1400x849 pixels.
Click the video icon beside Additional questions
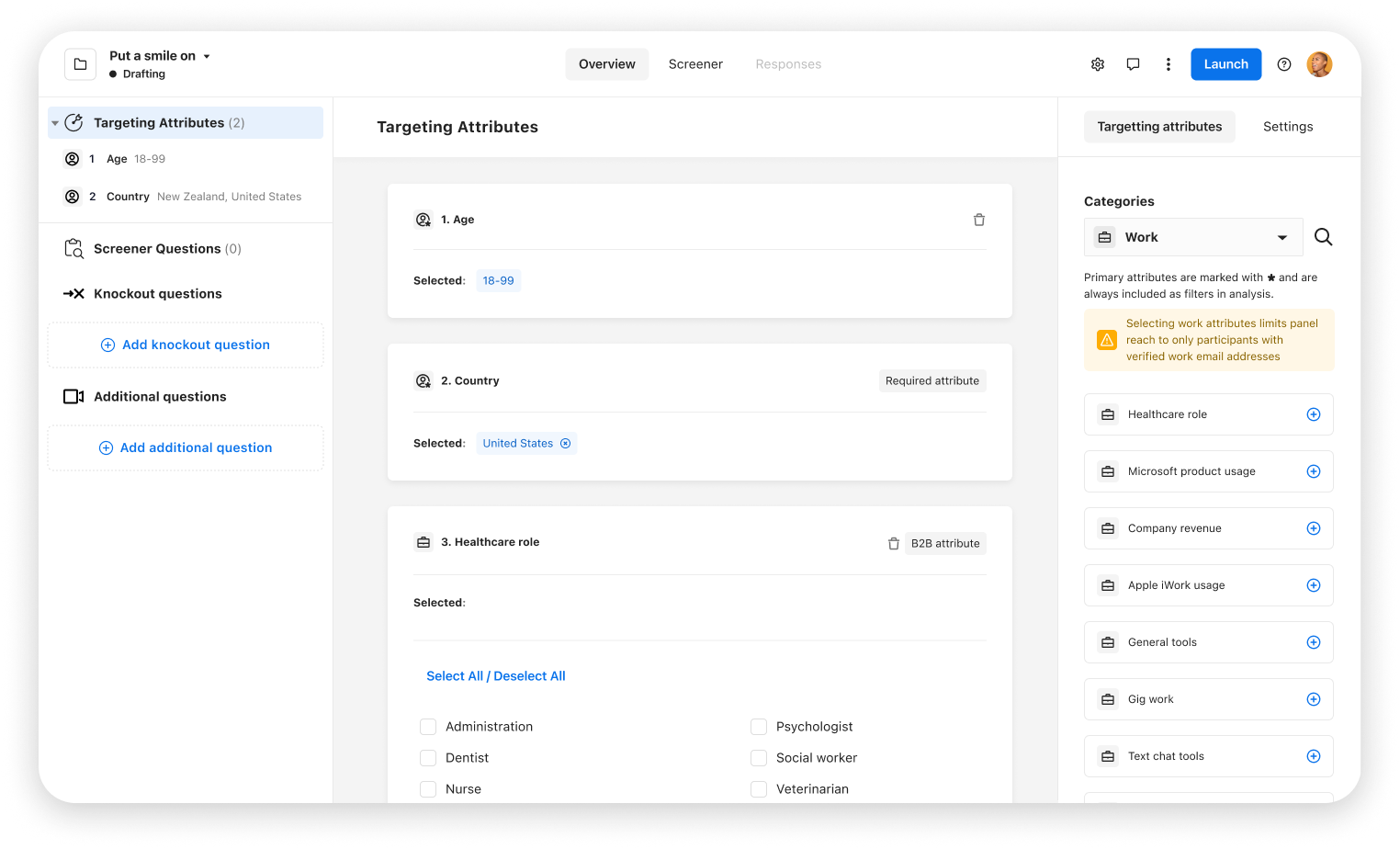[73, 396]
